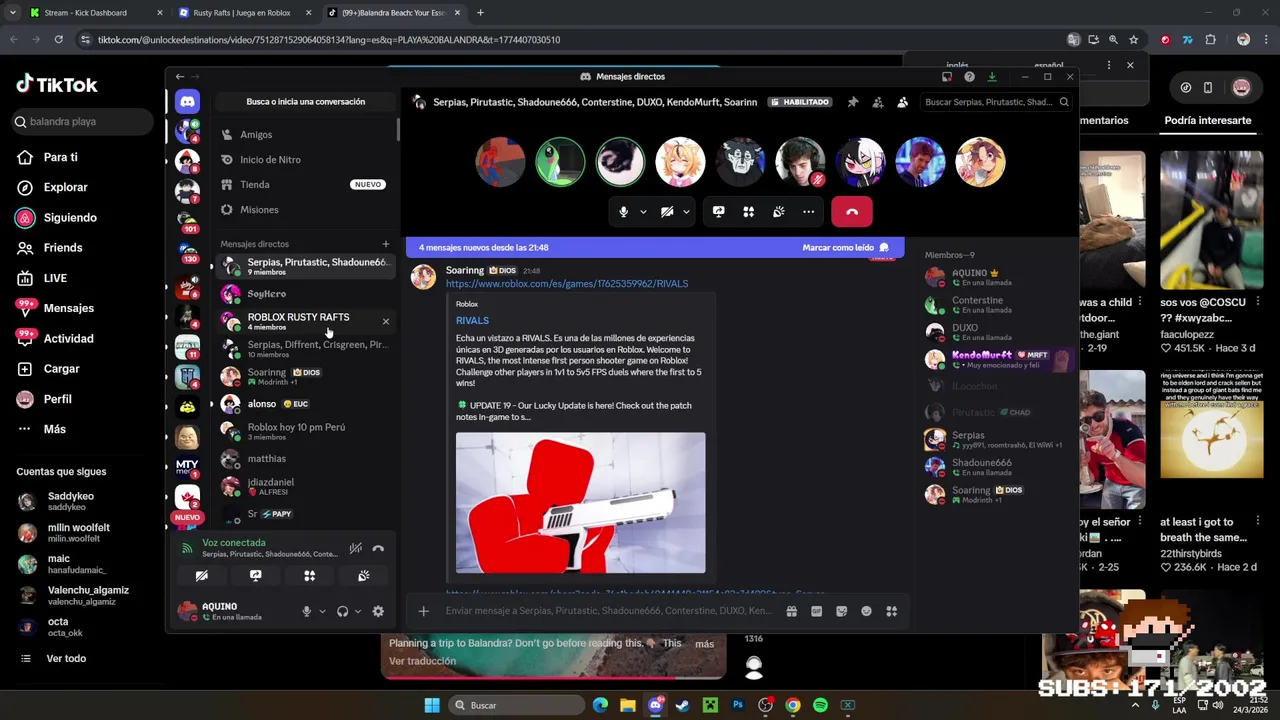Screen dimensions: 1280x720
Task: Open Discord help icon
Action: pos(969,77)
